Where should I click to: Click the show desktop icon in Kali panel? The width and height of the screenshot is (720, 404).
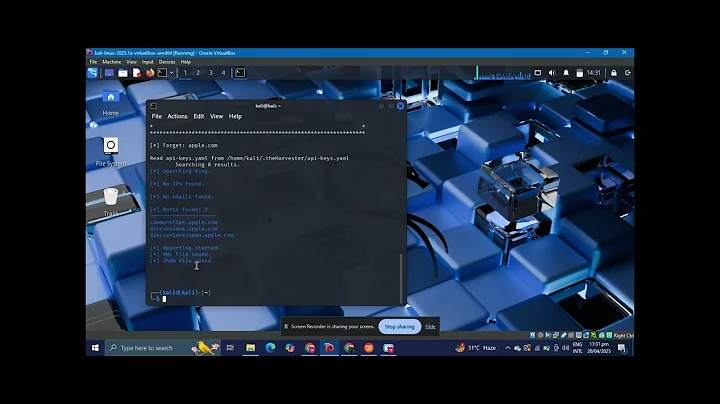[109, 73]
